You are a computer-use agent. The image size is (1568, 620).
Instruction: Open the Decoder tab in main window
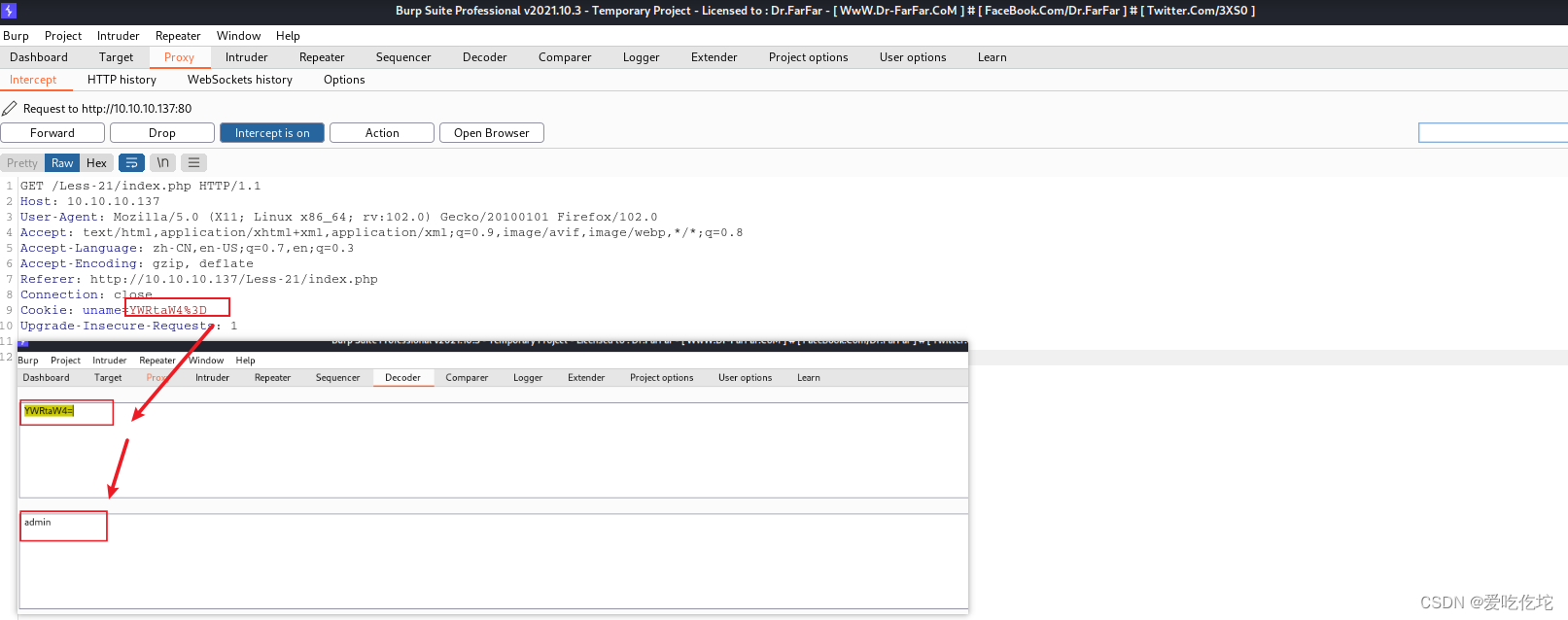pyautogui.click(x=485, y=57)
